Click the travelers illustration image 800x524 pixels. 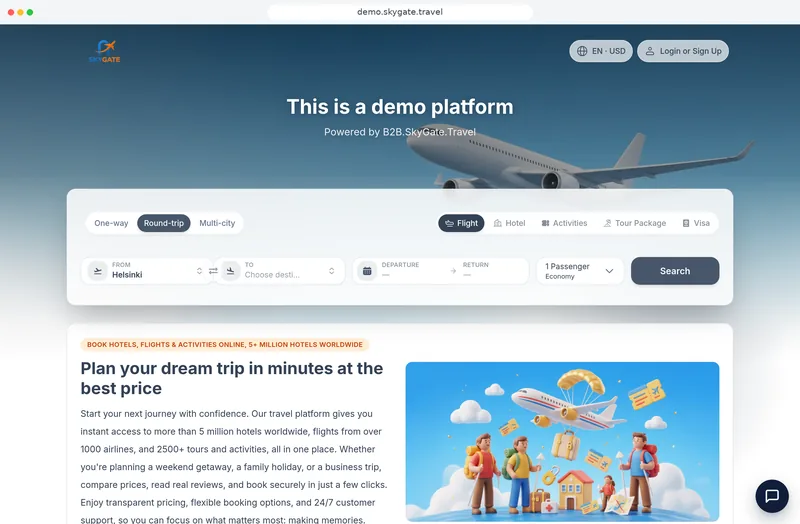(562, 441)
